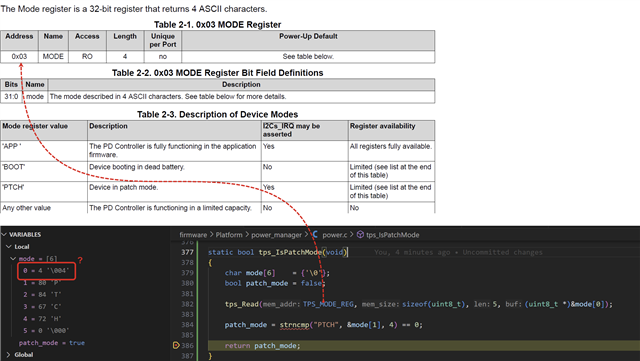Click the tps_IsPatchMode symbol cube icon
This screenshot has width=640, height=361.
click(360, 234)
